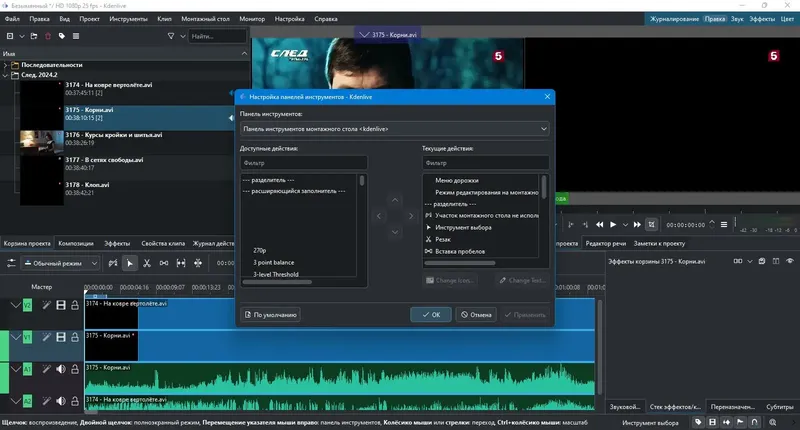Open the Монтажный стол menu
This screenshot has width=800, height=430.
(205, 19)
